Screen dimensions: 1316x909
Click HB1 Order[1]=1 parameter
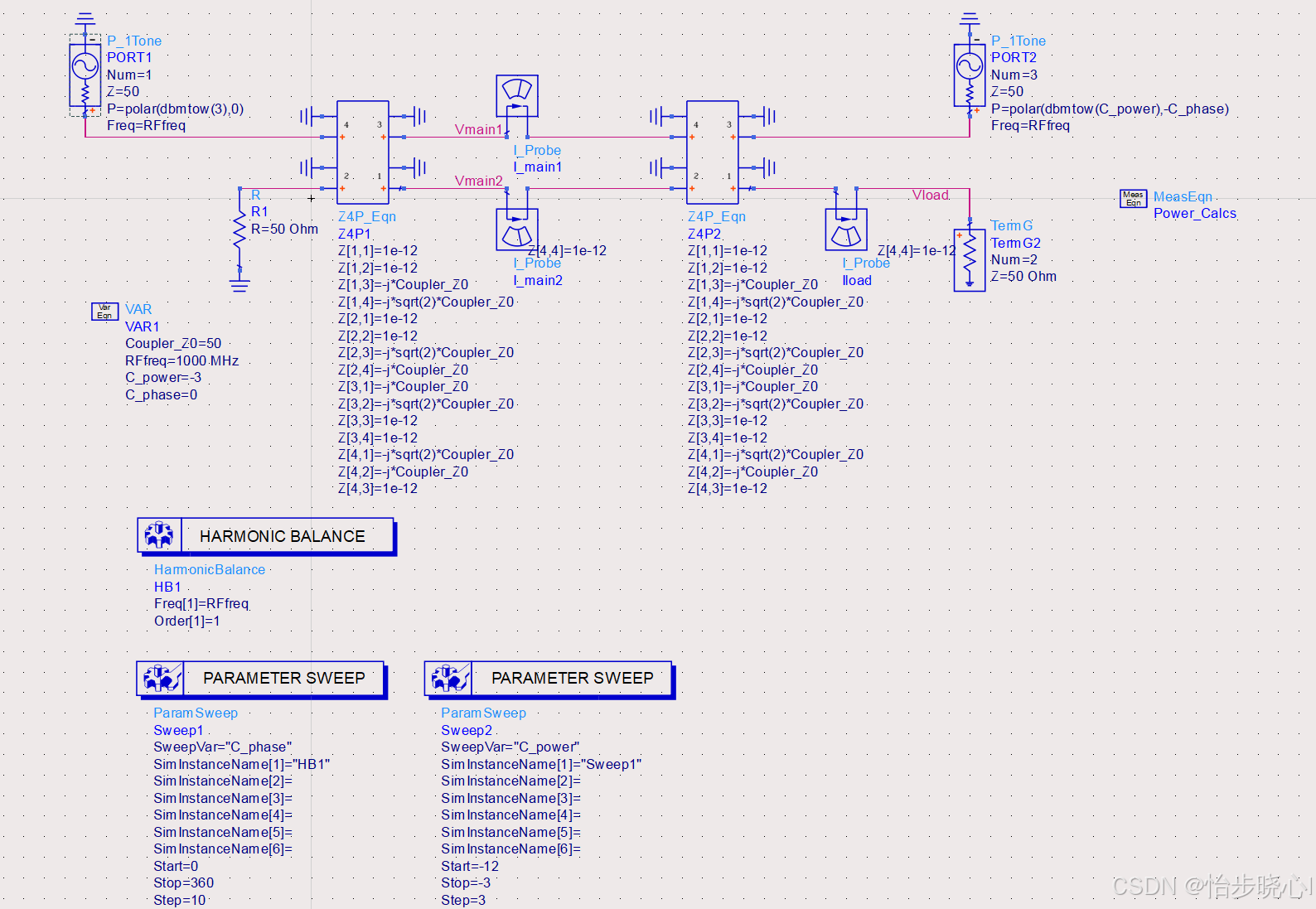[x=186, y=621]
